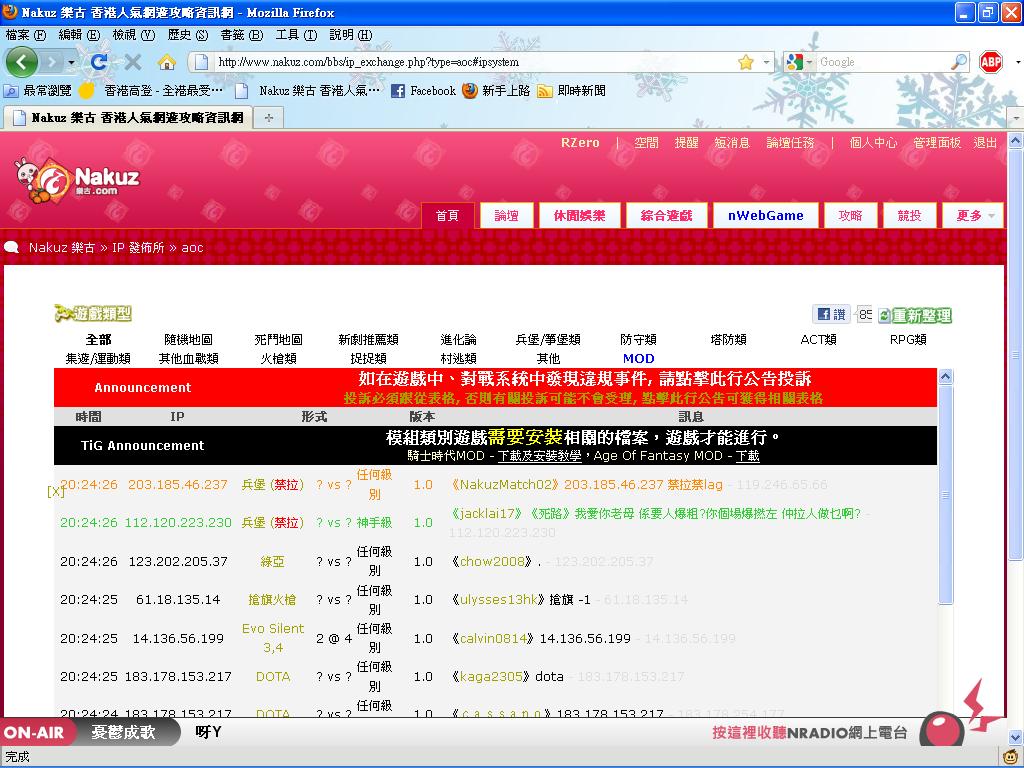Open the tab list dropdown arrow
1024x768 pixels.
[1016, 118]
